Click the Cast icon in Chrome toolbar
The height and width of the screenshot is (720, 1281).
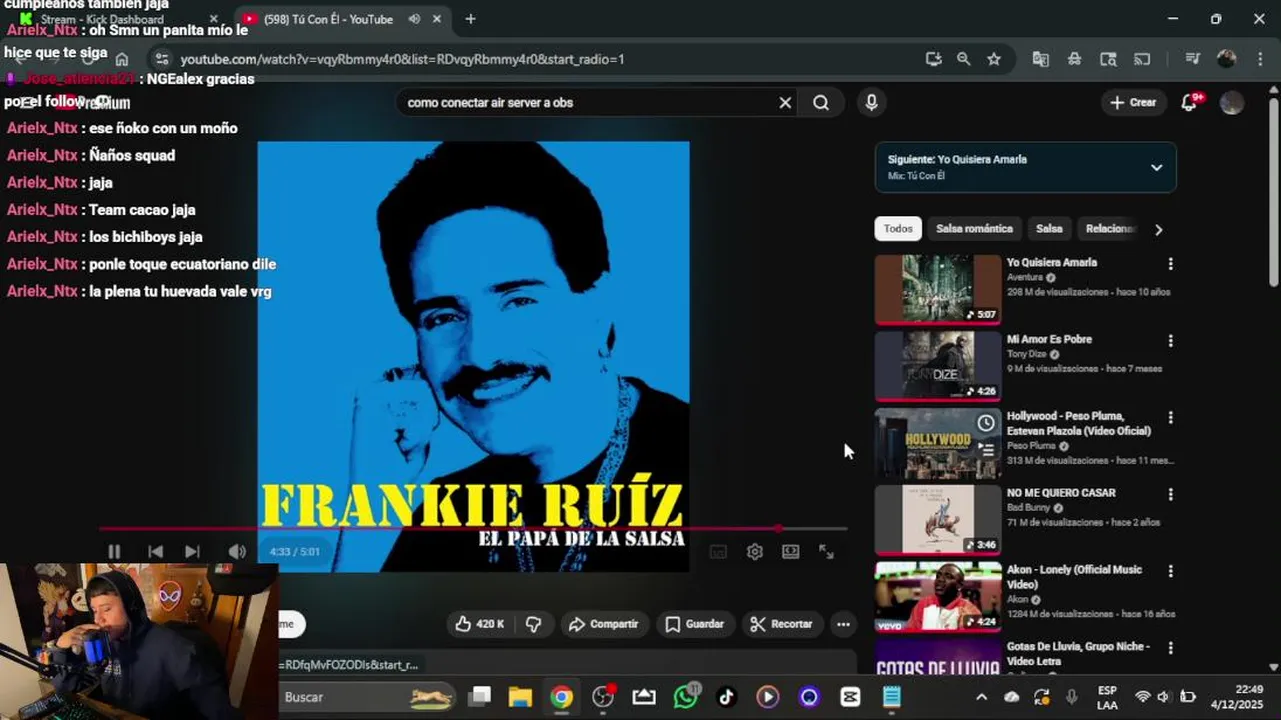[x=1142, y=59]
